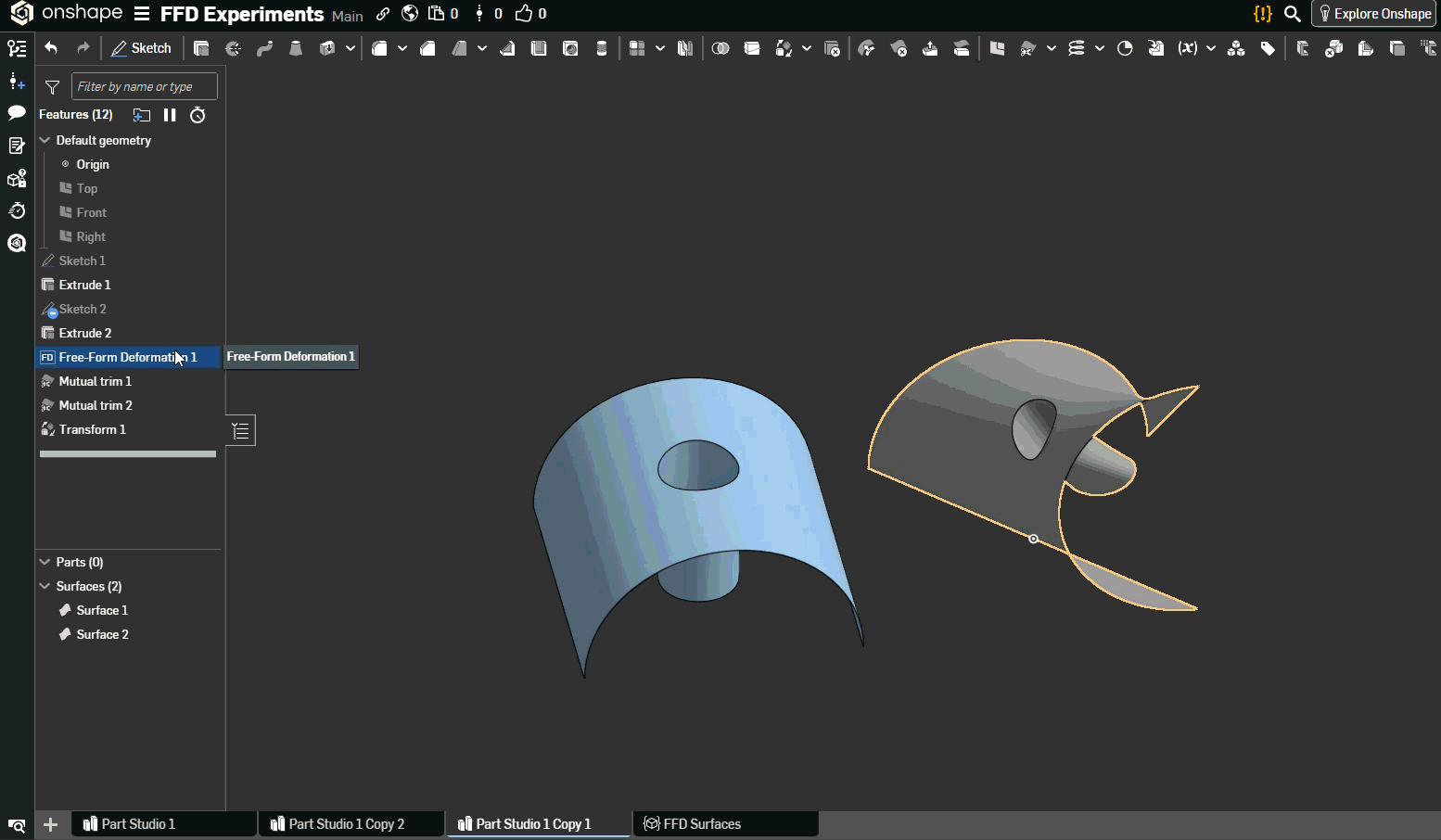Click the Boolean tool icon
Image resolution: width=1441 pixels, height=840 pixels.
[720, 48]
